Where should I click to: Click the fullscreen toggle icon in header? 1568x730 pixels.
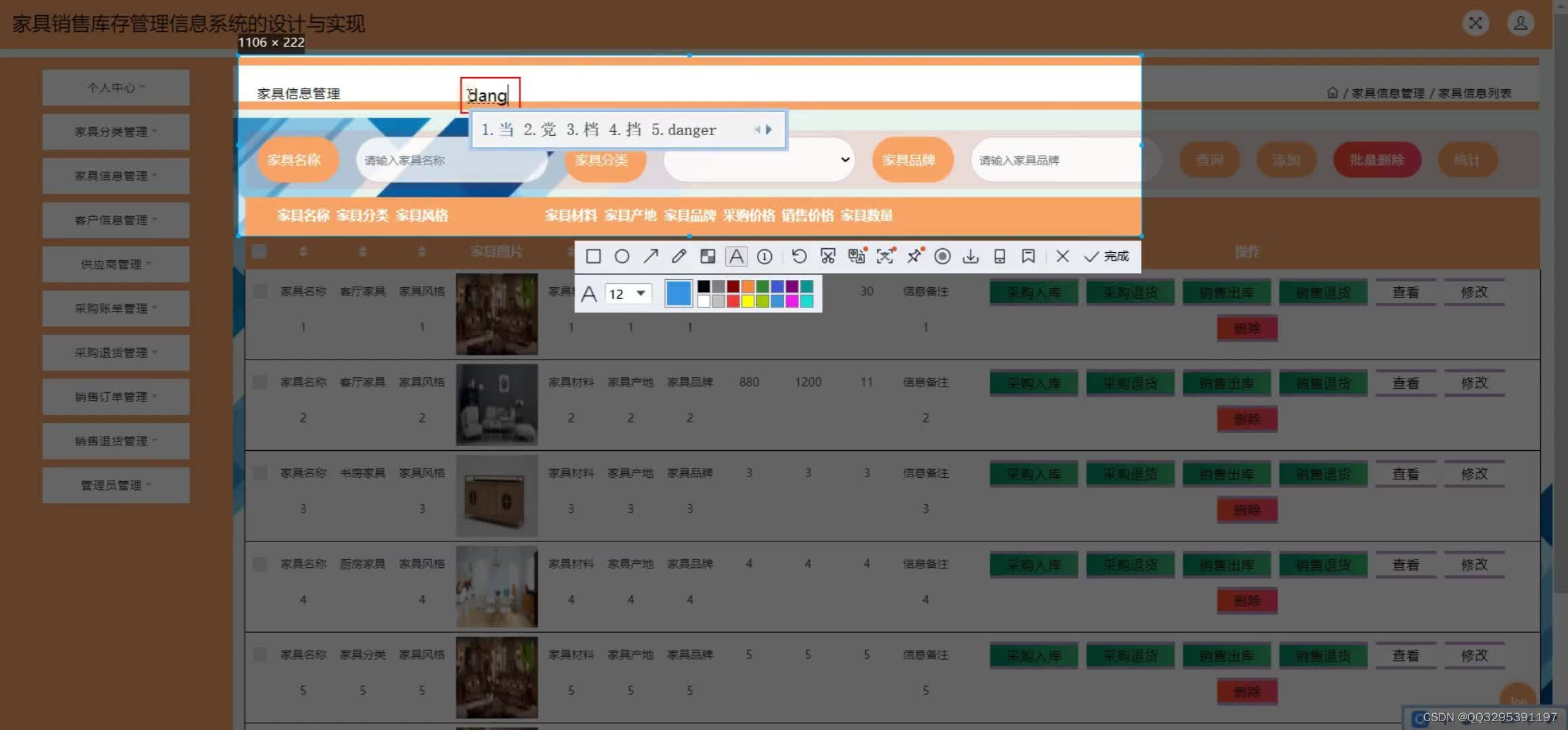pos(1475,23)
